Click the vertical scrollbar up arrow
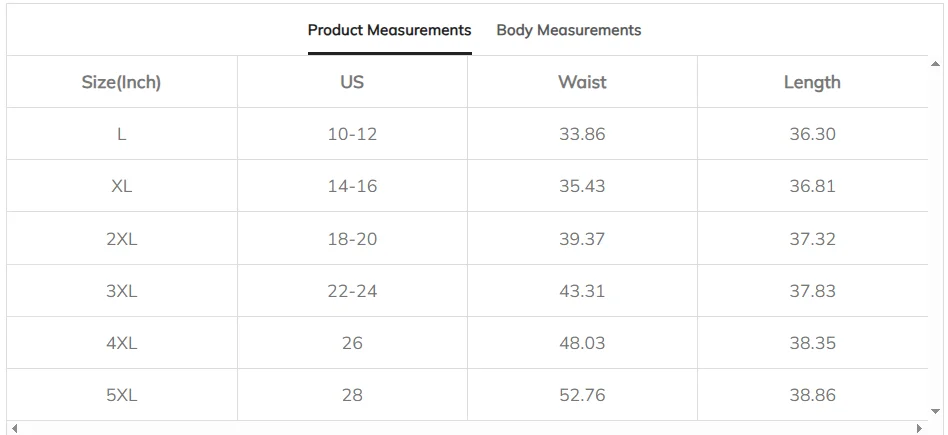Viewport: 948px width, 435px height. coord(935,63)
